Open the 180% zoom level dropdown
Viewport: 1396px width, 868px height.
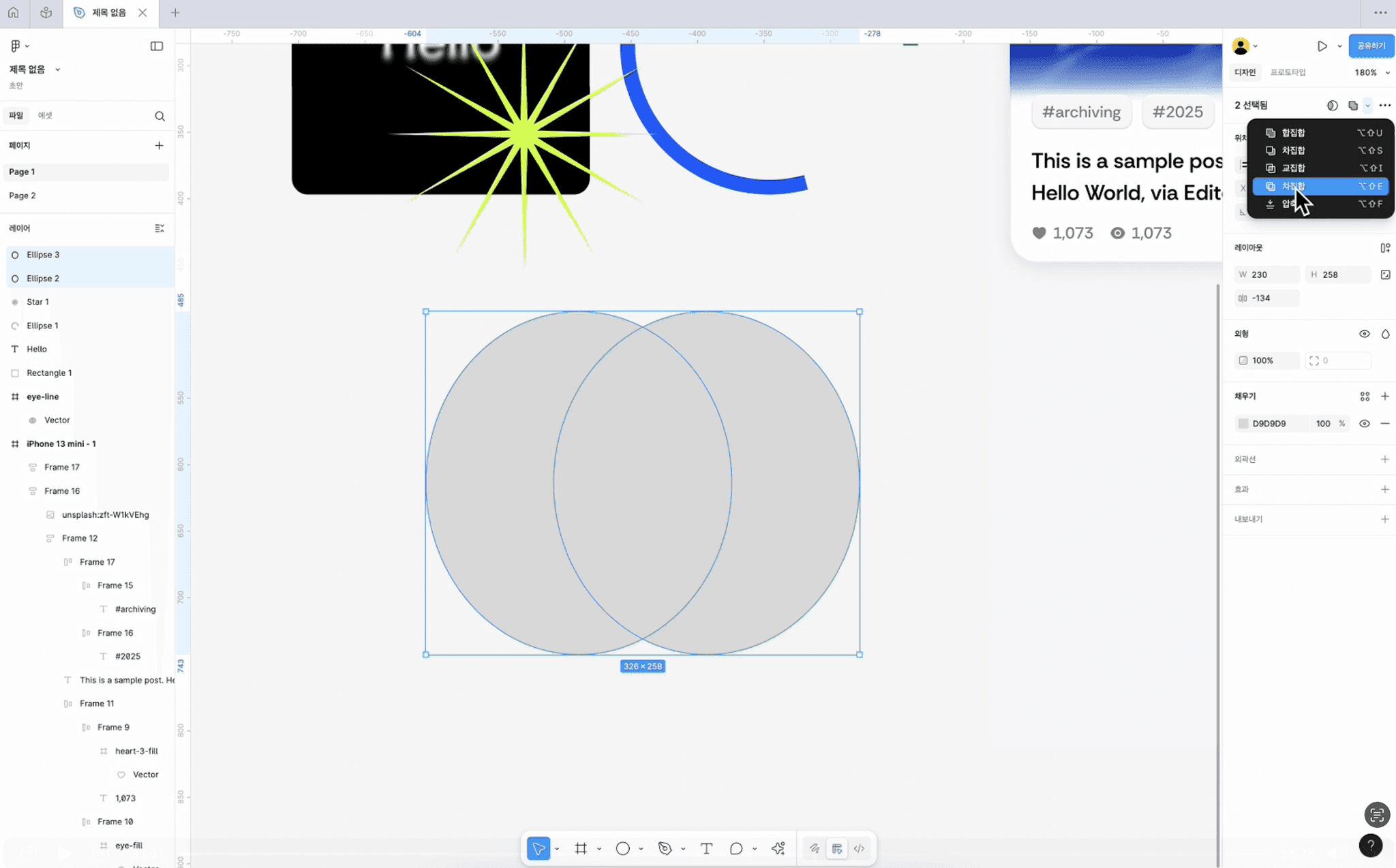coord(1371,72)
